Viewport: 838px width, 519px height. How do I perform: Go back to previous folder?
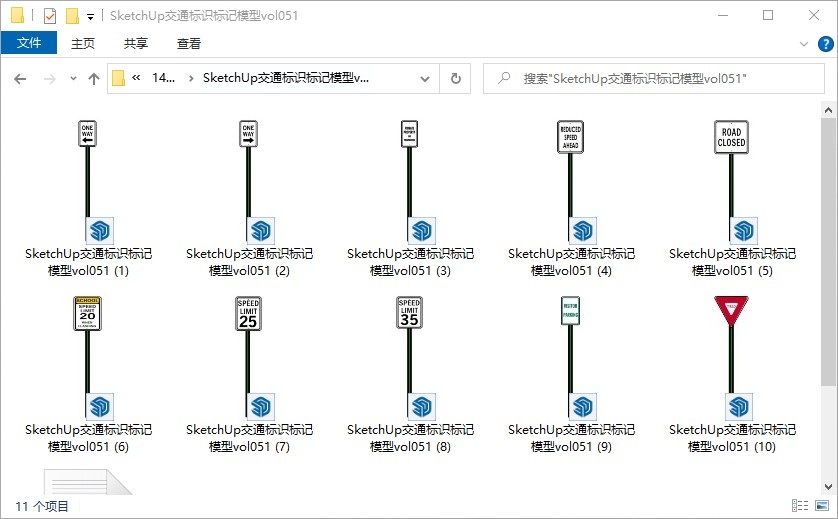(20, 79)
